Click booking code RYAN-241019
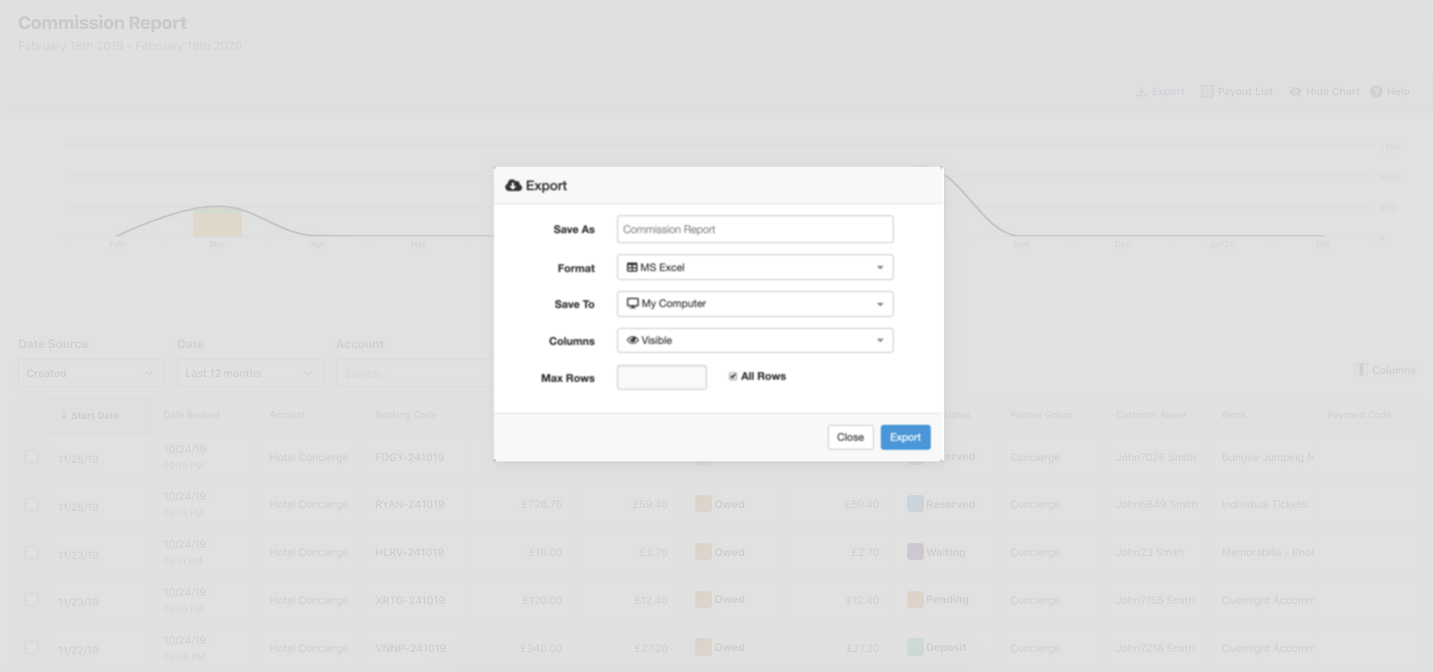1433x672 pixels. click(410, 505)
